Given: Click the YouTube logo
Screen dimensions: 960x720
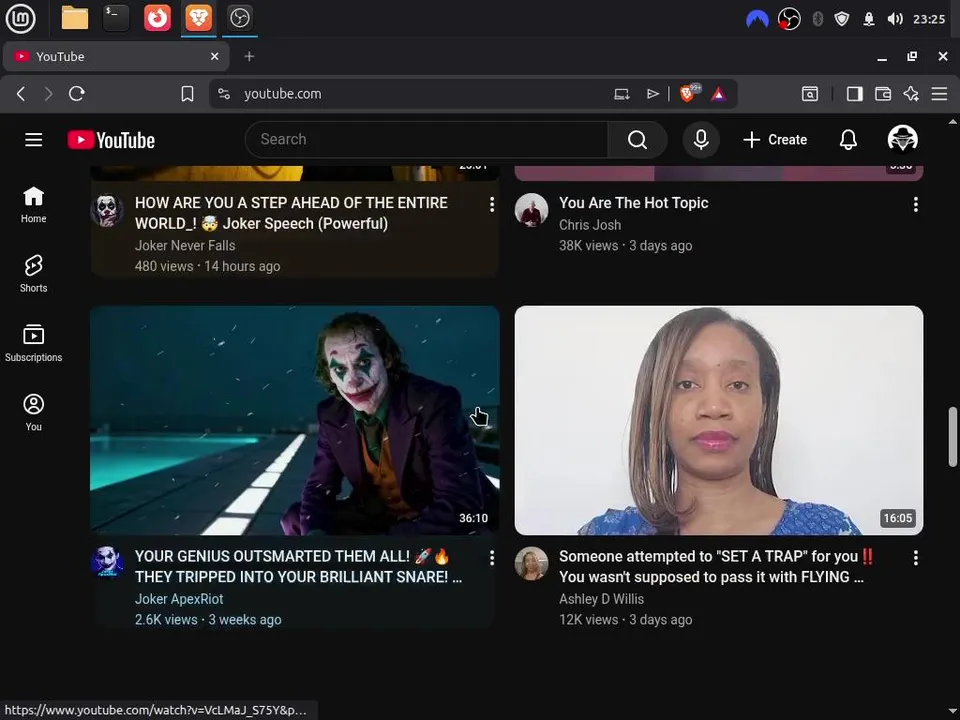Looking at the screenshot, I should pos(111,140).
